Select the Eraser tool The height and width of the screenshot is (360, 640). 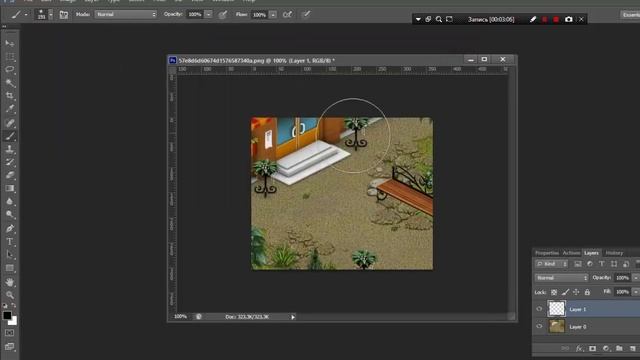(x=10, y=175)
